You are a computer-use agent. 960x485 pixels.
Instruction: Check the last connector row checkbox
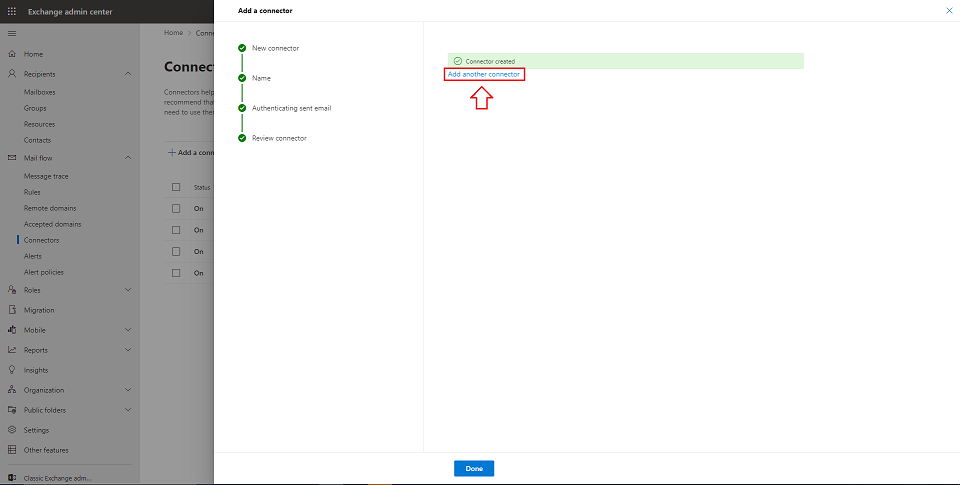click(x=176, y=273)
